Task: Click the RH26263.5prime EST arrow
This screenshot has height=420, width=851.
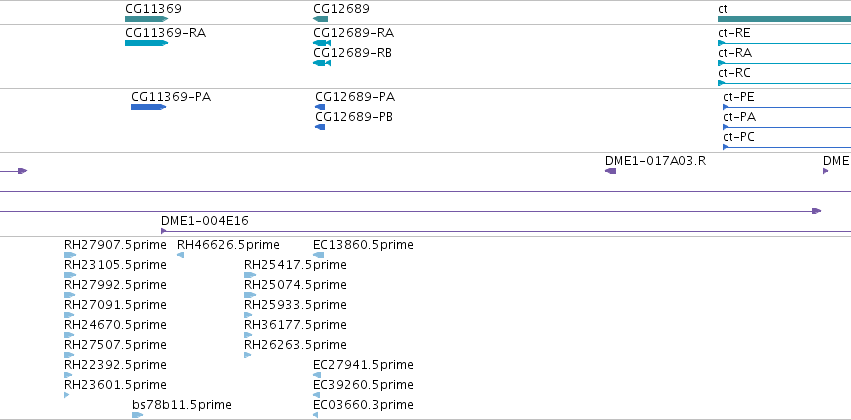Action: (247, 355)
